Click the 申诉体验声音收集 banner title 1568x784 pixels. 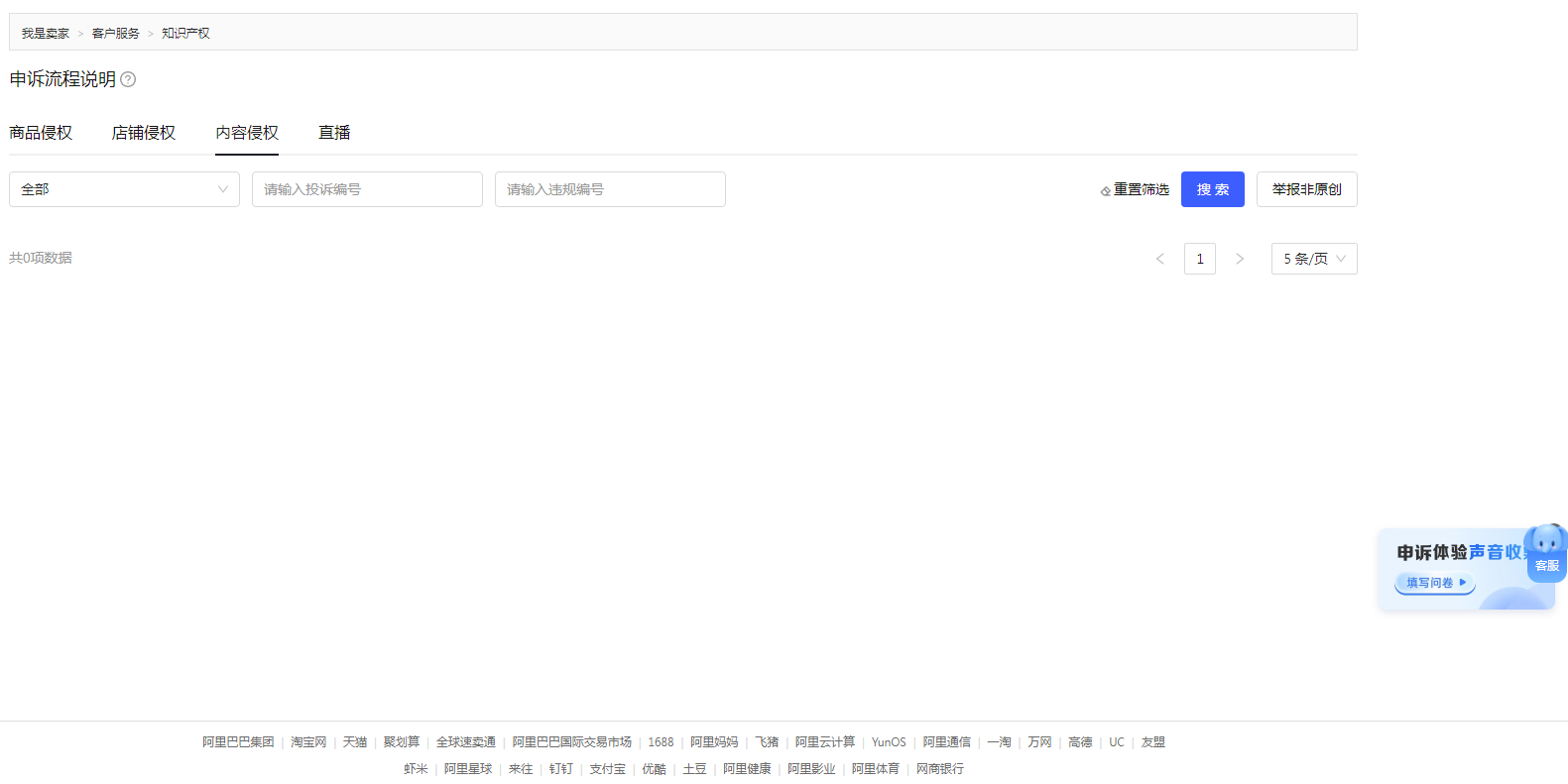[1462, 552]
